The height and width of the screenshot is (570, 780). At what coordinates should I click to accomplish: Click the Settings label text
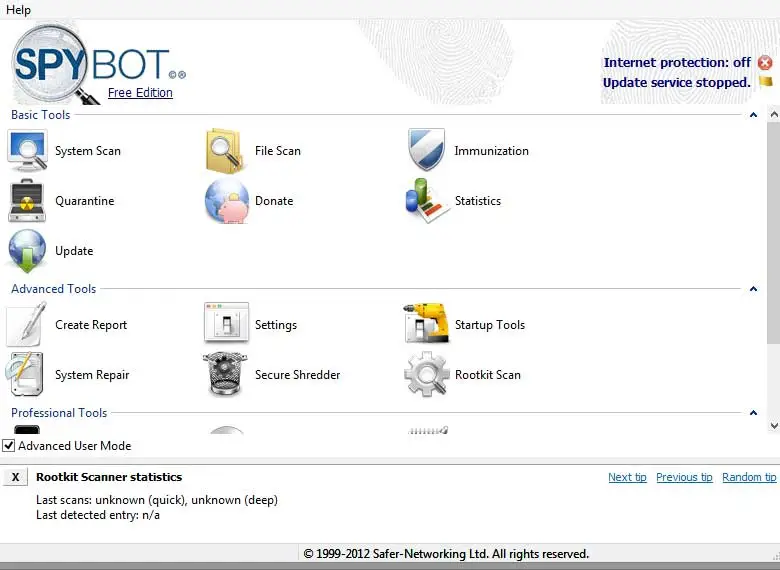pos(276,325)
